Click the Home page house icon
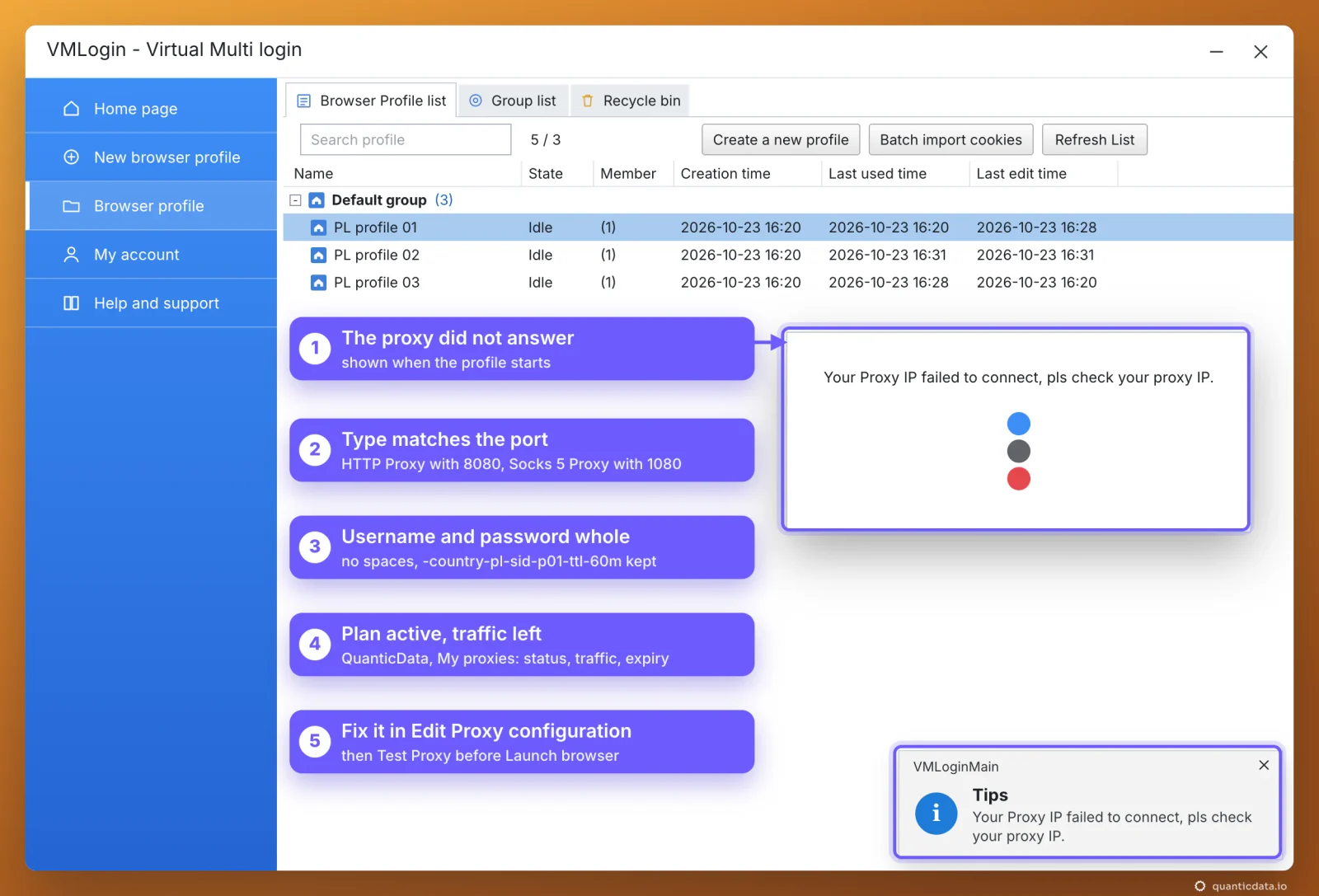Image resolution: width=1319 pixels, height=896 pixels. (x=72, y=109)
